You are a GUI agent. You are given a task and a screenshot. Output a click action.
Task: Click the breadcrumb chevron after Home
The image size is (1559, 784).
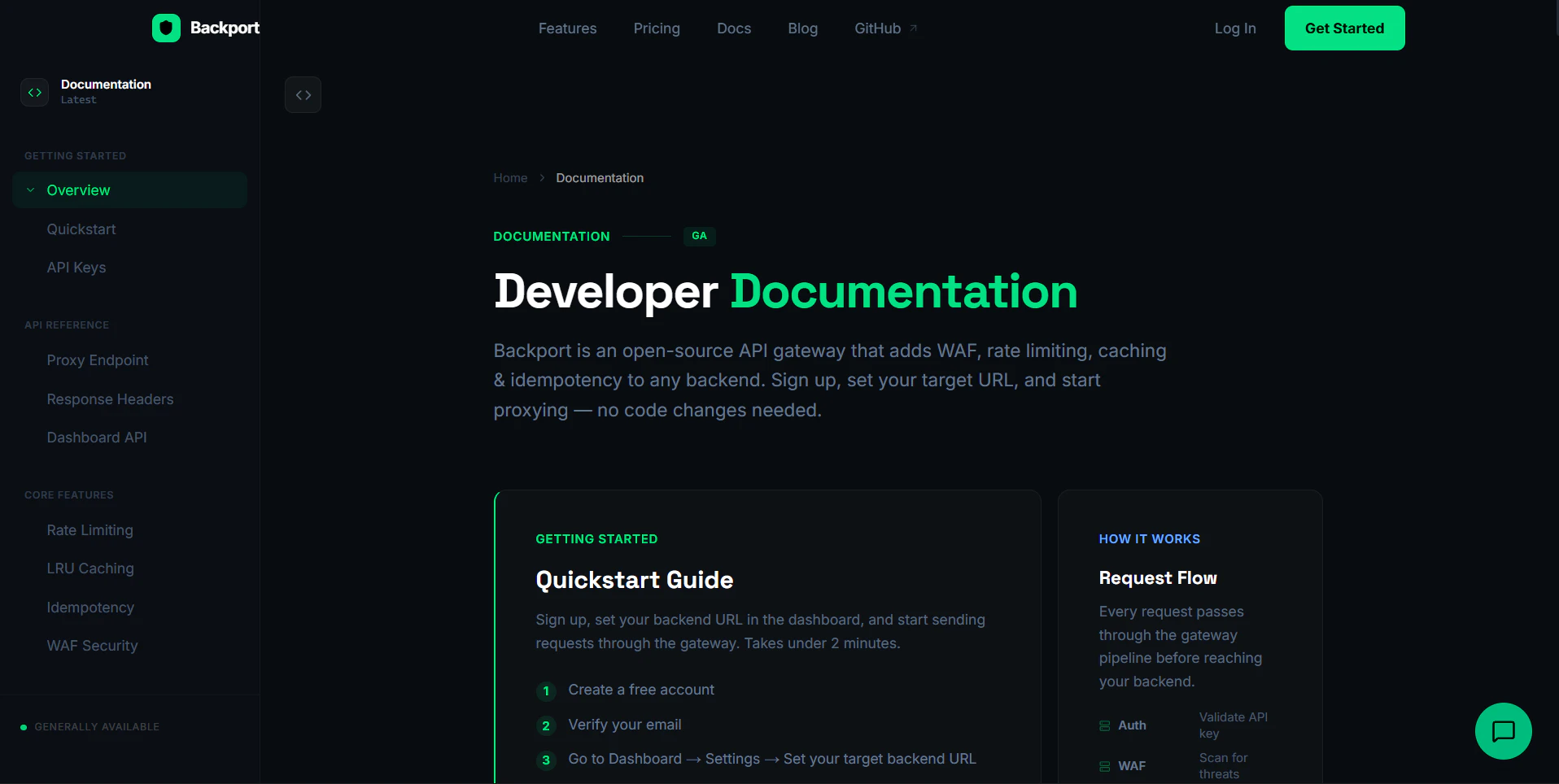[x=541, y=177]
